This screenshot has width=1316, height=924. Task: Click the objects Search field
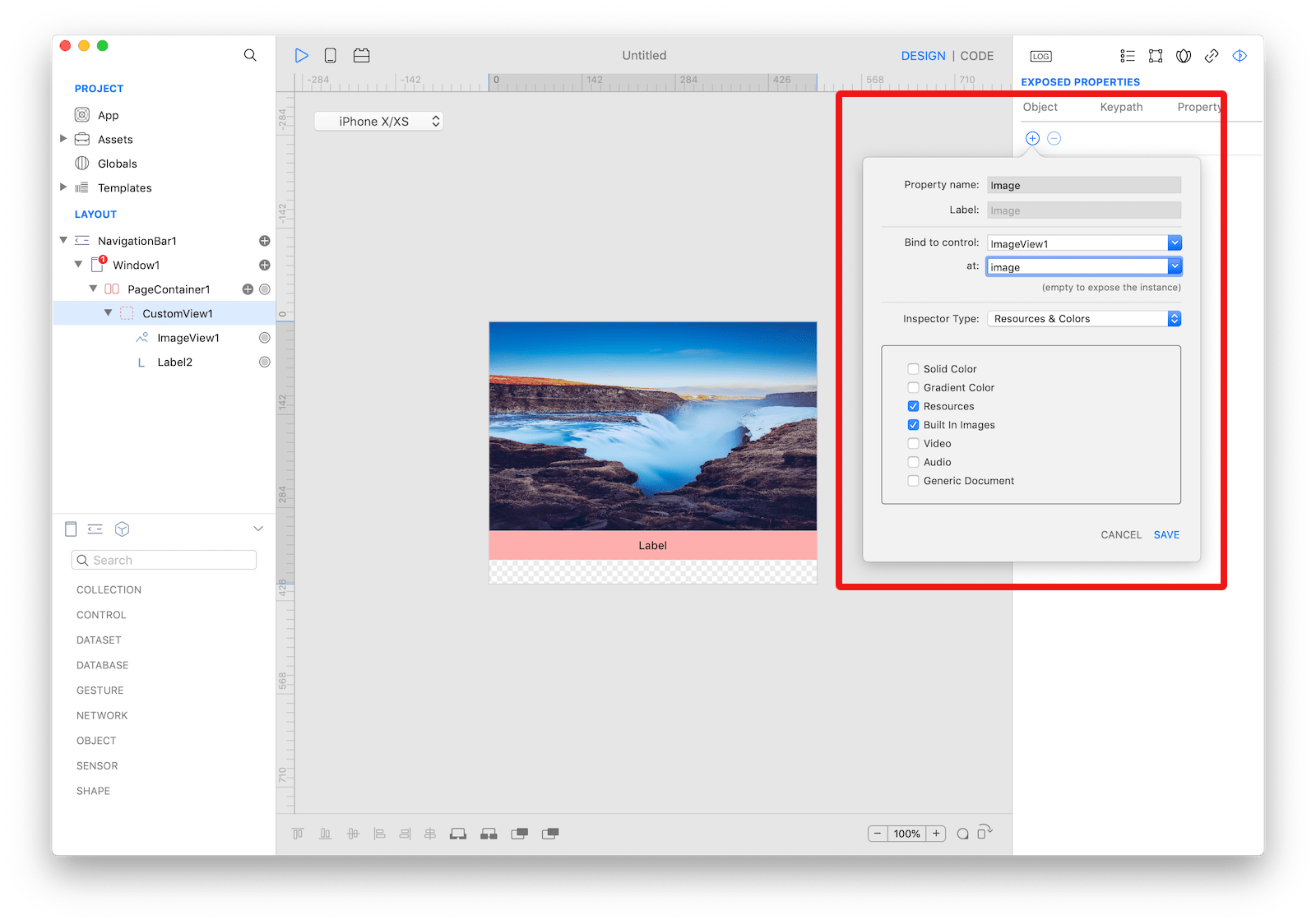click(x=164, y=560)
